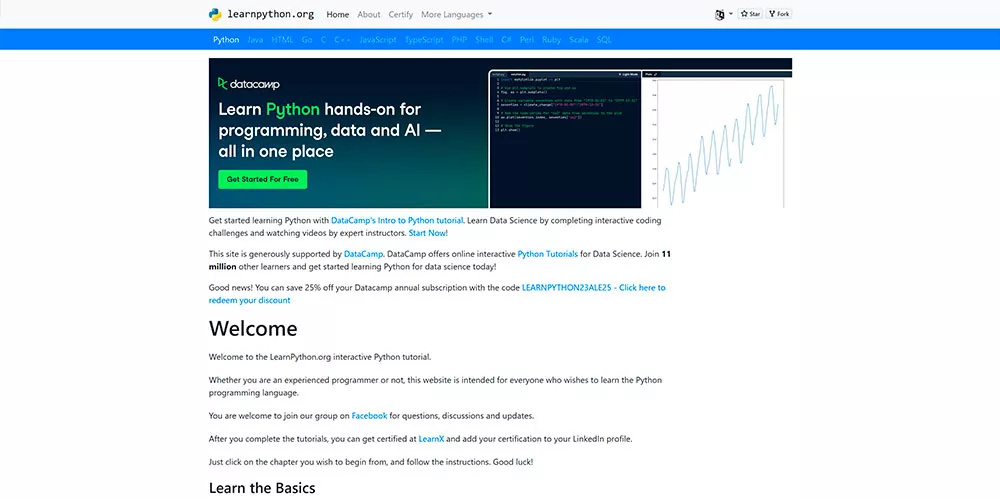Click the banner headline 'Learn Python hands-on'

coord(330,130)
